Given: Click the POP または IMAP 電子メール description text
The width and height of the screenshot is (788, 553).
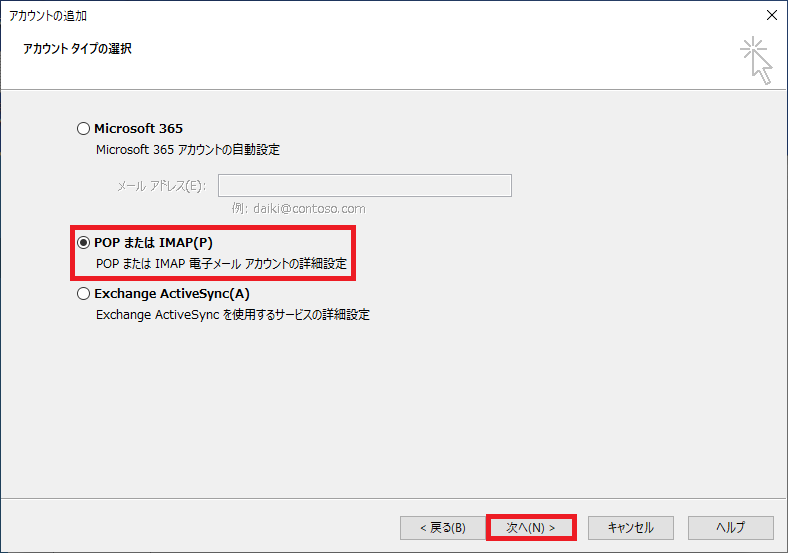Looking at the screenshot, I should [221, 264].
